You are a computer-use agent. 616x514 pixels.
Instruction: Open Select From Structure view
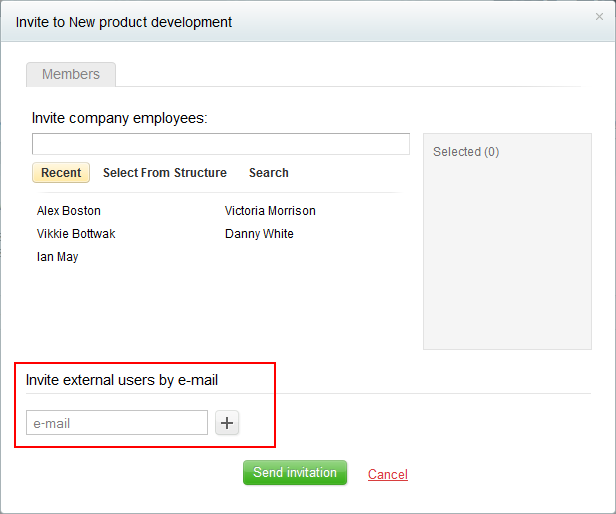click(x=165, y=173)
